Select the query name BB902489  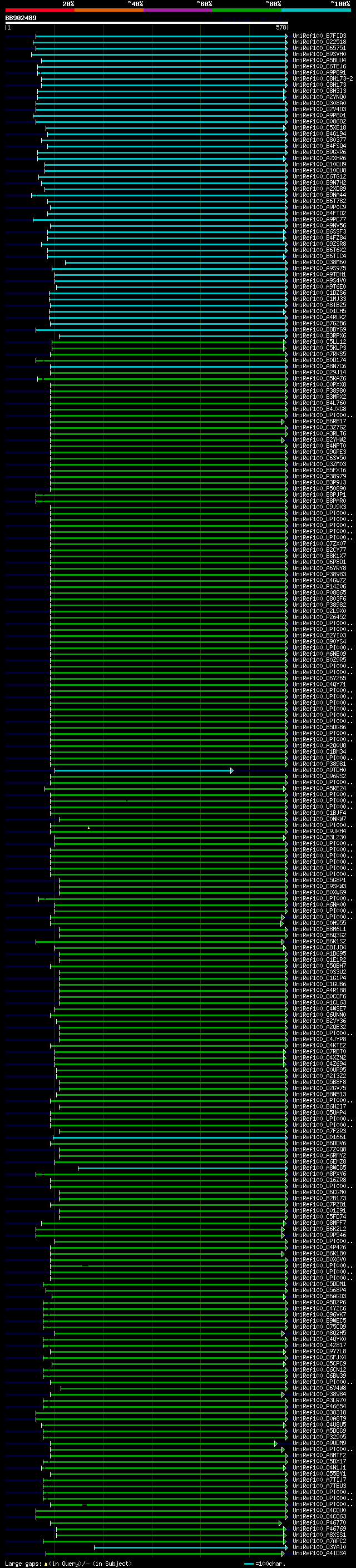point(21,18)
